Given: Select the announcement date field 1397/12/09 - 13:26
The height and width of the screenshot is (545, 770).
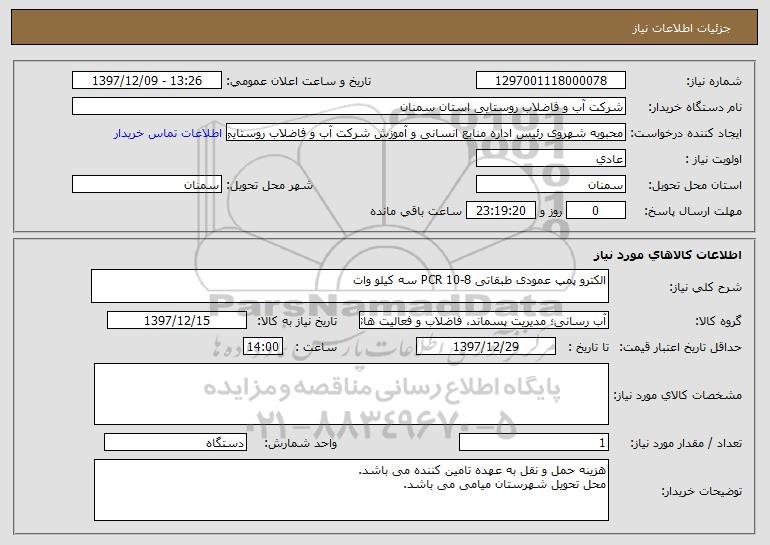Looking at the screenshot, I should click(147, 80).
